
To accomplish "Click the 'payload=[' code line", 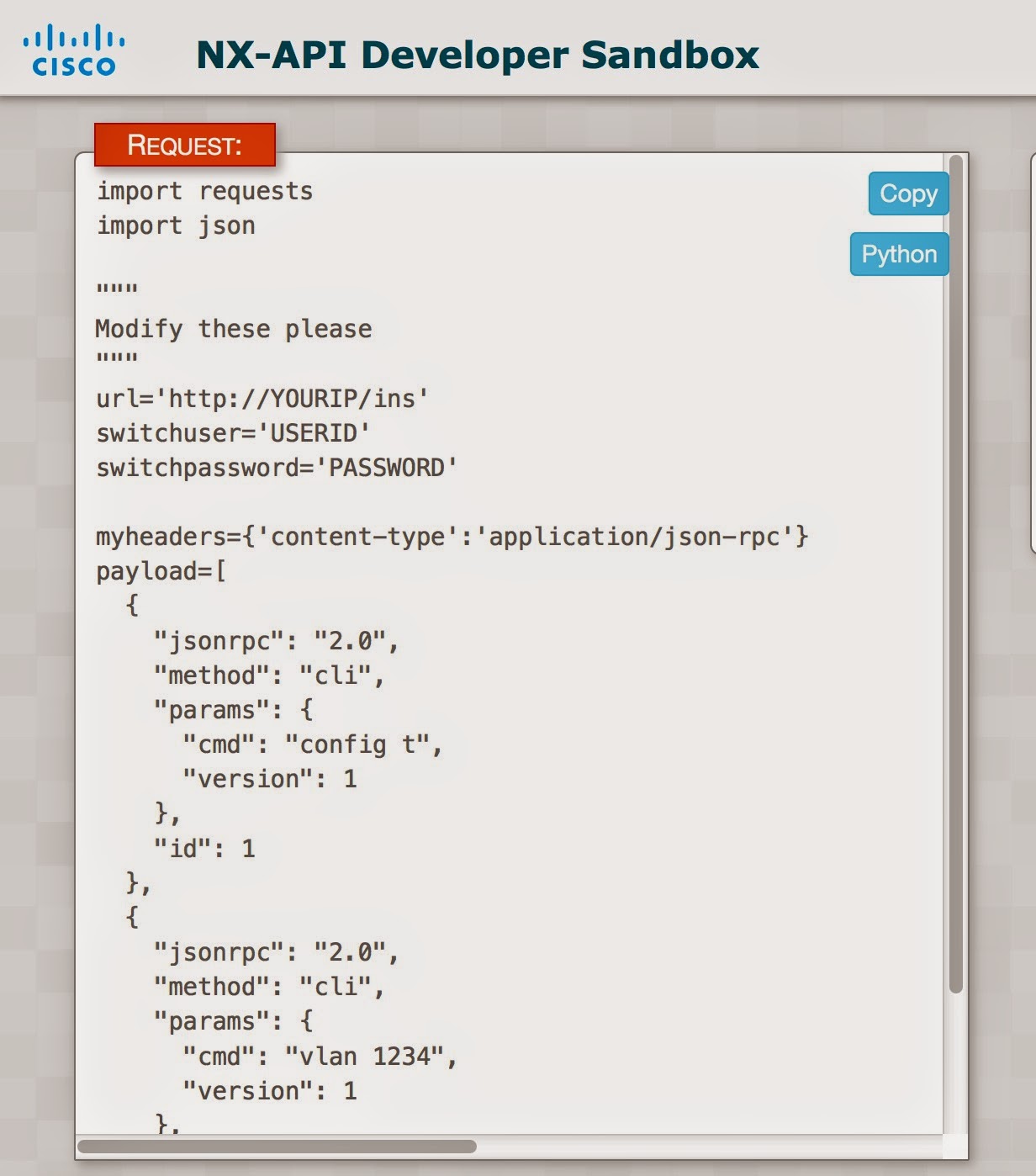I will 161,572.
